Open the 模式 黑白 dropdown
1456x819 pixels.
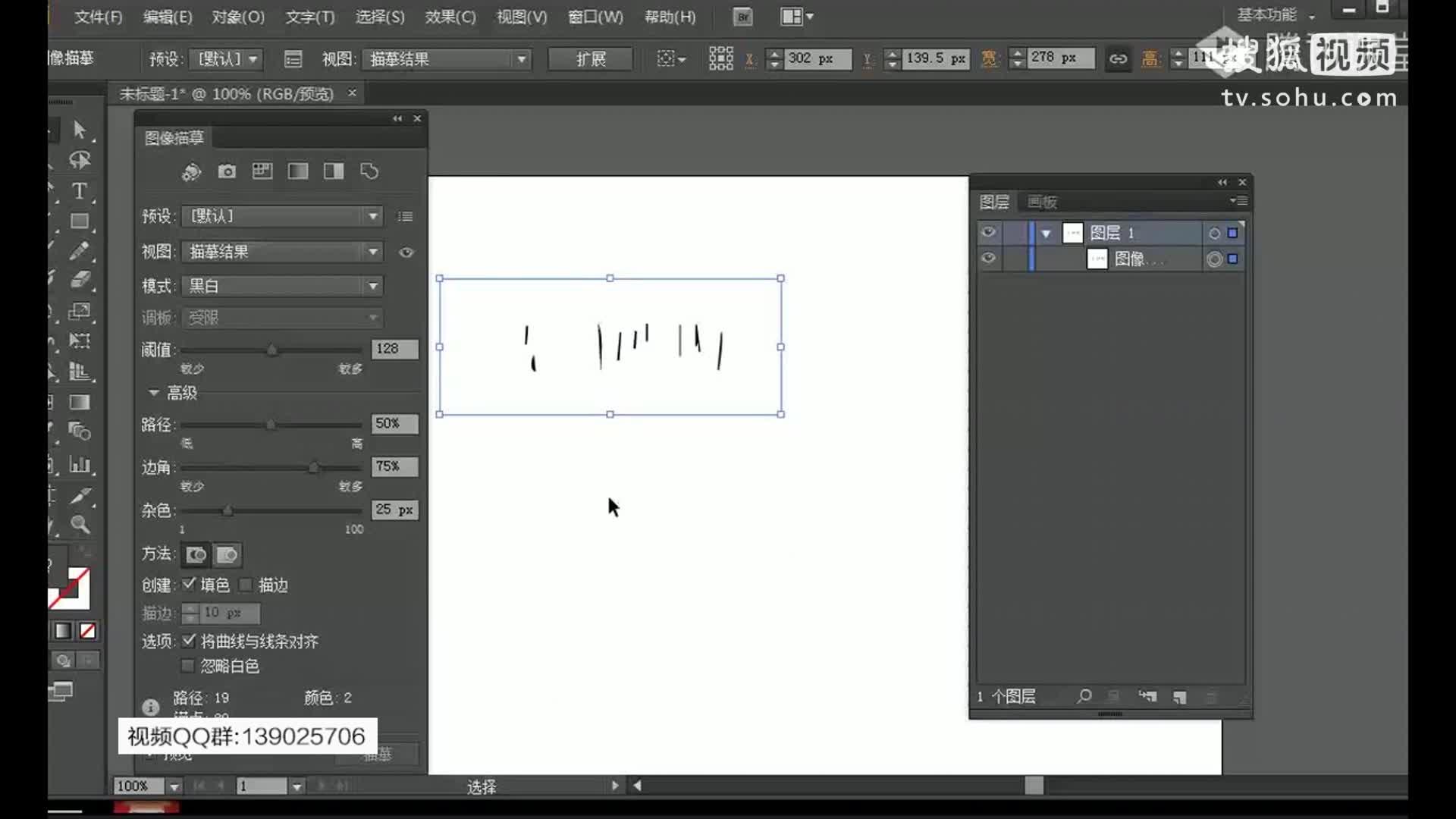pyautogui.click(x=282, y=286)
